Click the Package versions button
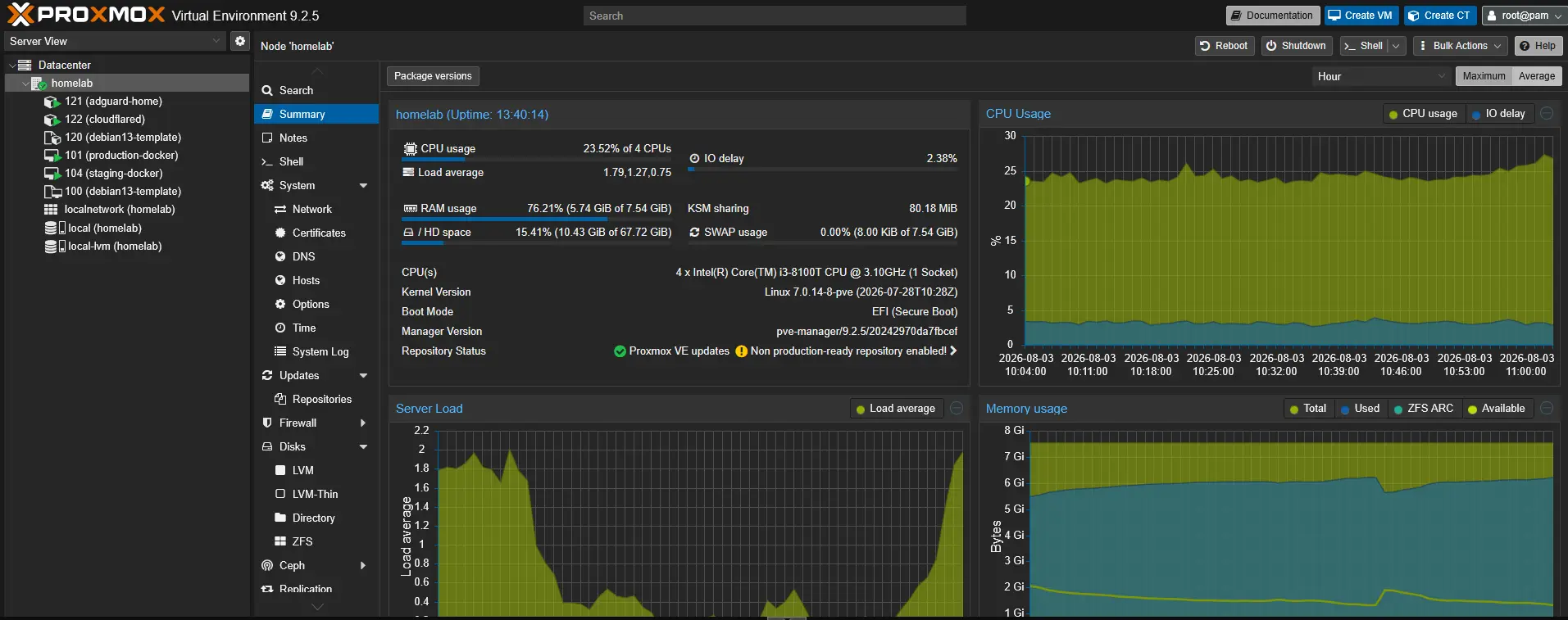Screen dimensions: 1568x620 tap(433, 76)
